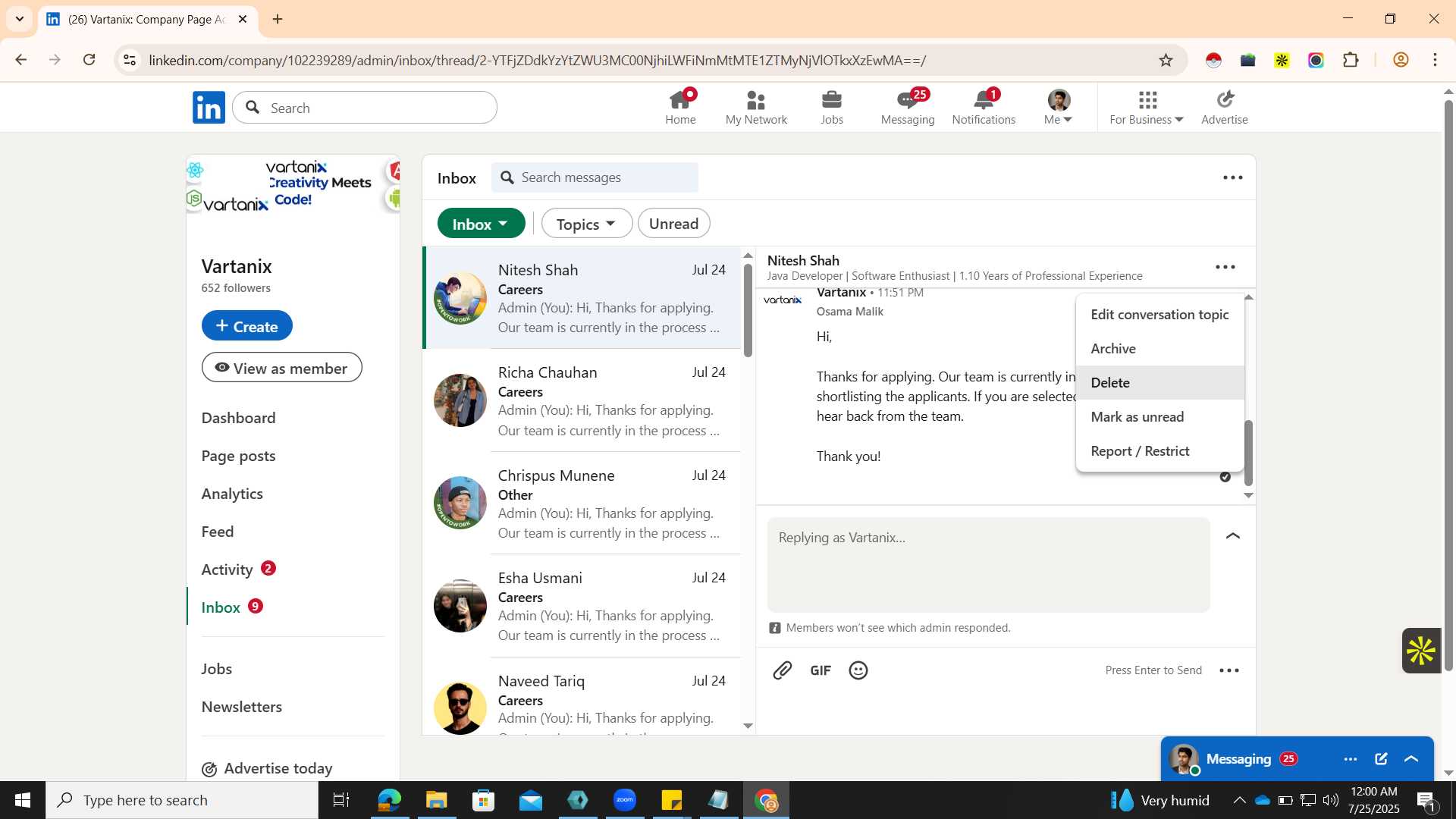Open messaging overlay options dots
Viewport: 1456px width, 819px height.
pyautogui.click(x=1351, y=759)
